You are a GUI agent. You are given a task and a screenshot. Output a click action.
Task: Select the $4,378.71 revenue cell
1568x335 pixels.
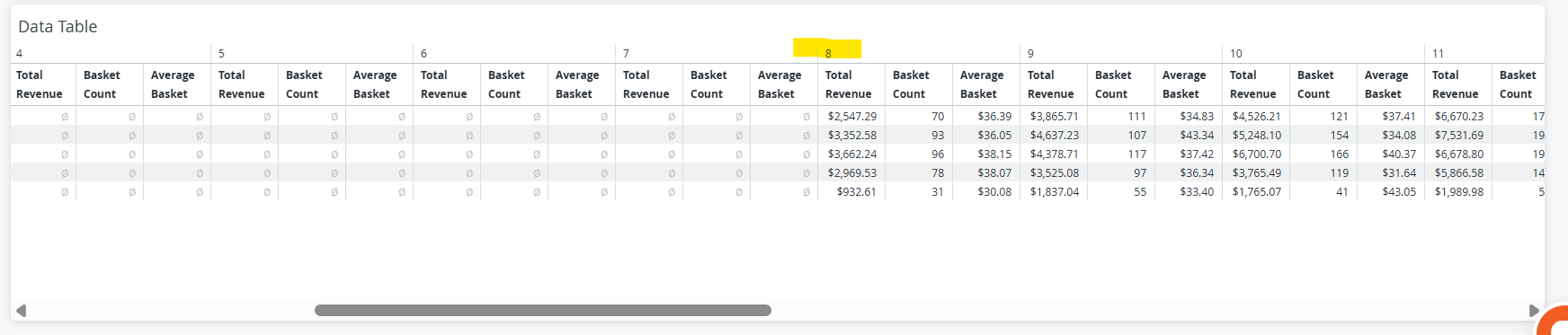1054,154
